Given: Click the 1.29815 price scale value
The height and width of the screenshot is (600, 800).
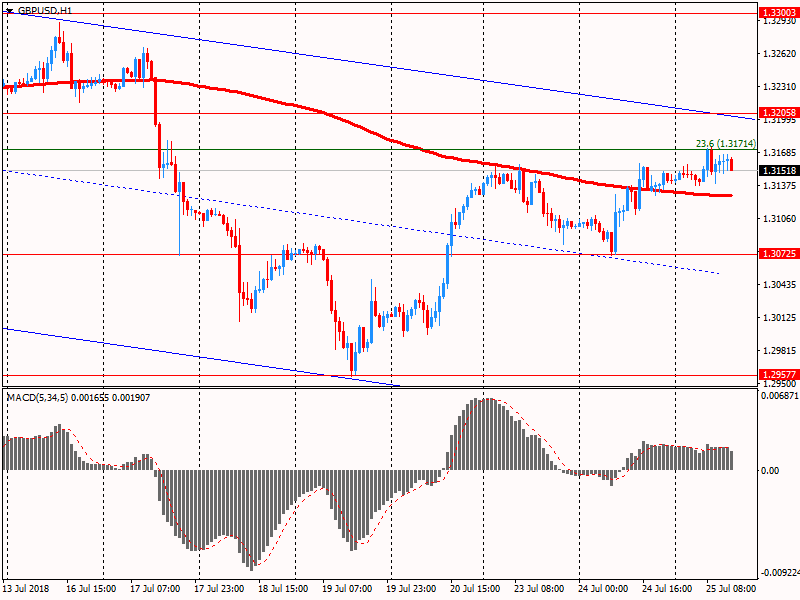Looking at the screenshot, I should tap(779, 351).
